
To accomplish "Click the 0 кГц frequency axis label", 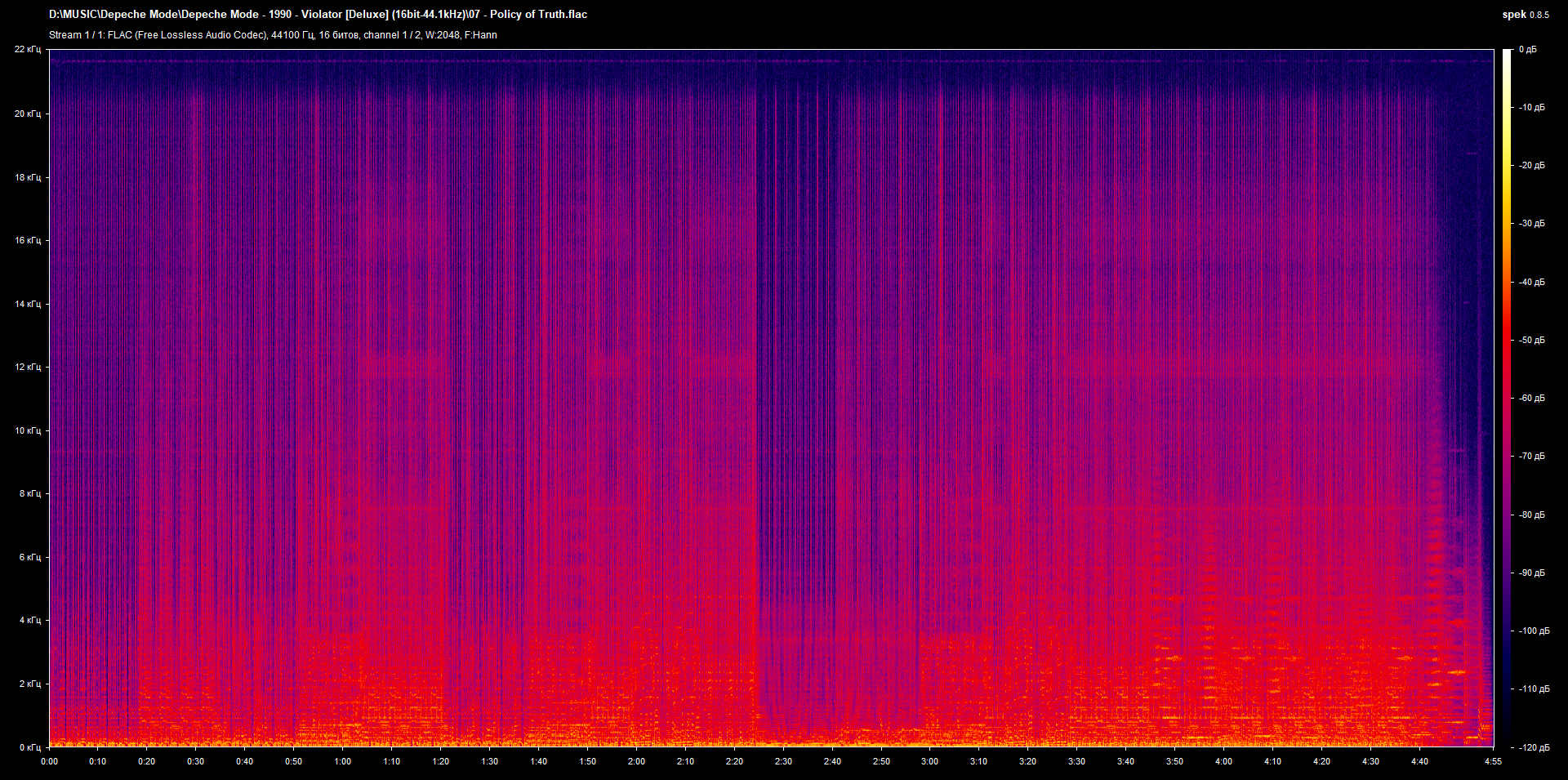I will point(29,747).
